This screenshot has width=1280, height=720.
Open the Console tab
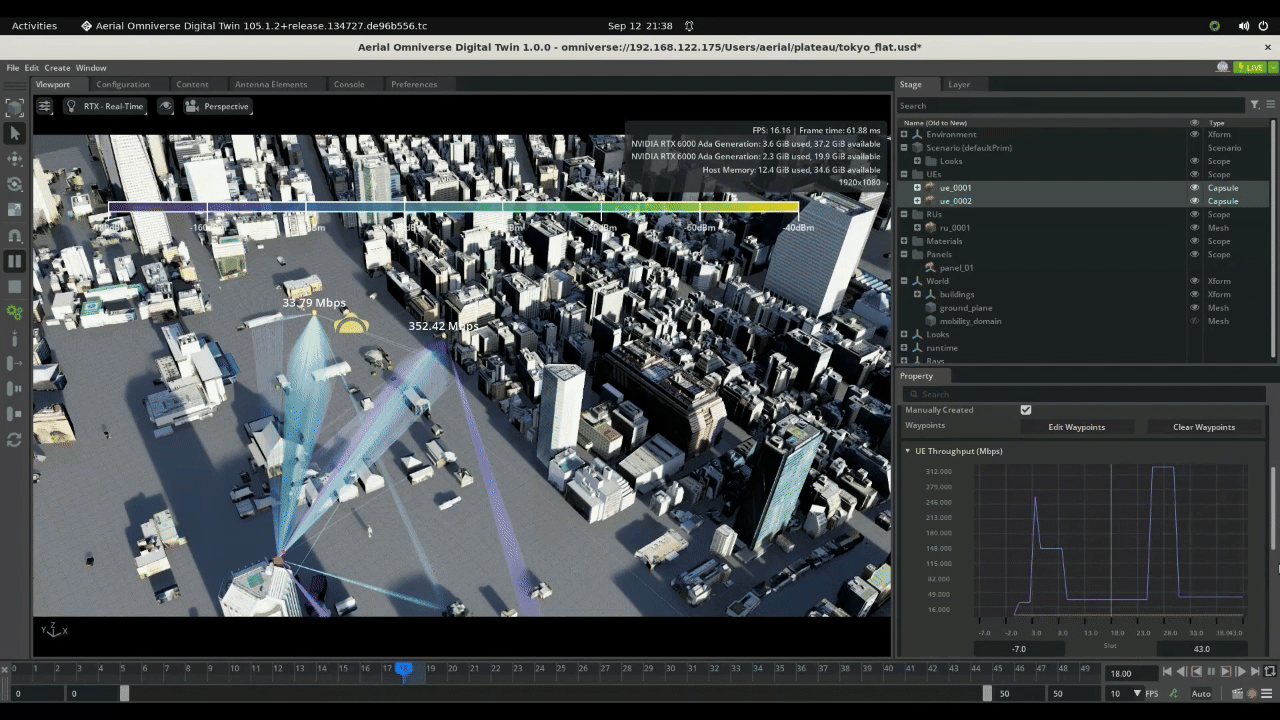(x=349, y=84)
